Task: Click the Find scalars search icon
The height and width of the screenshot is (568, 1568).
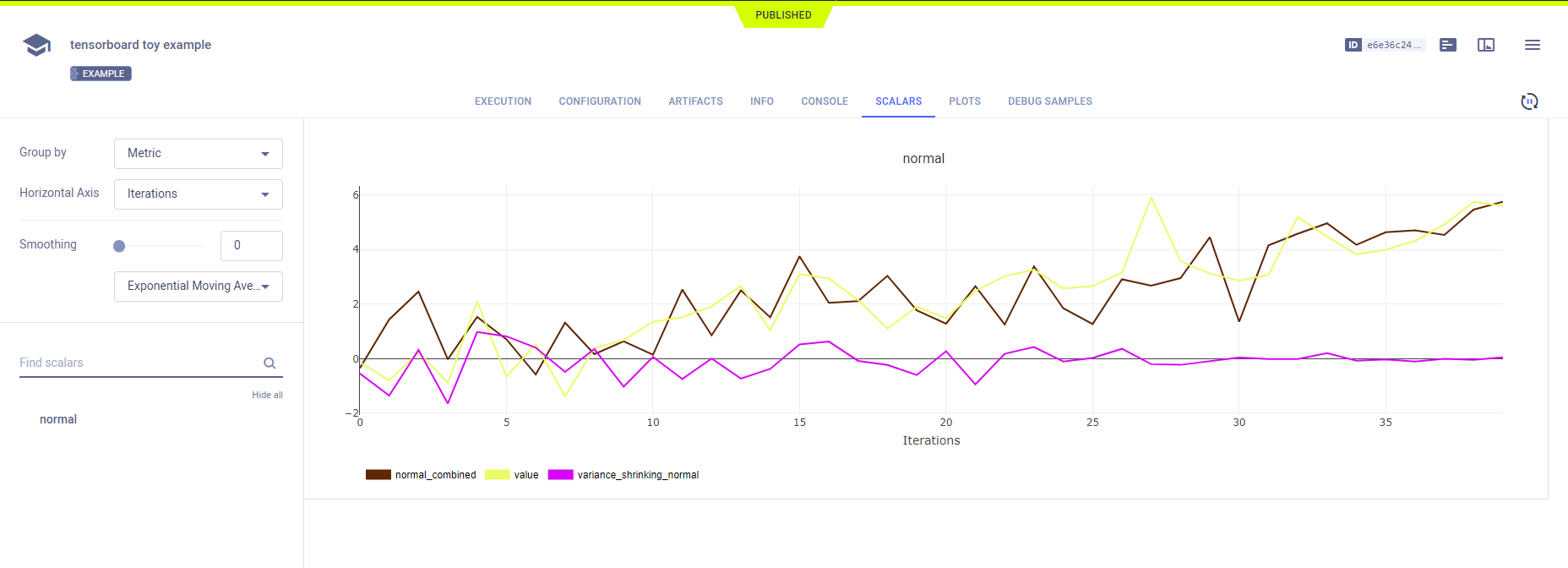Action: pos(269,363)
